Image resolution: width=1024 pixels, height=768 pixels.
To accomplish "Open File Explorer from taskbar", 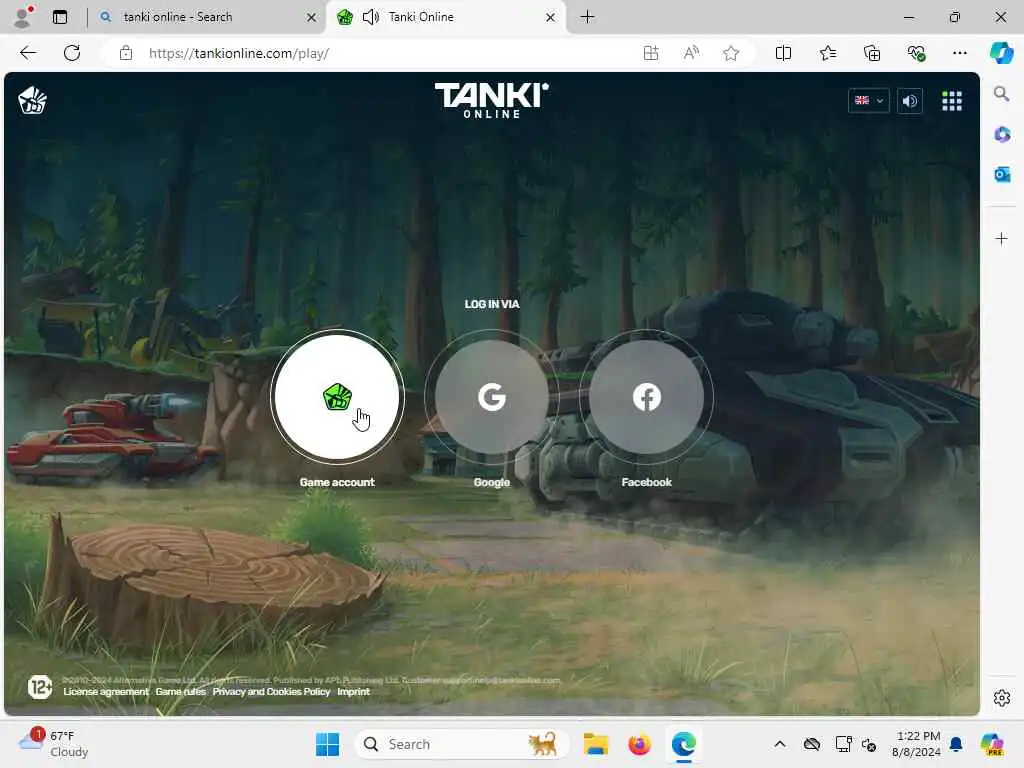I will [596, 744].
